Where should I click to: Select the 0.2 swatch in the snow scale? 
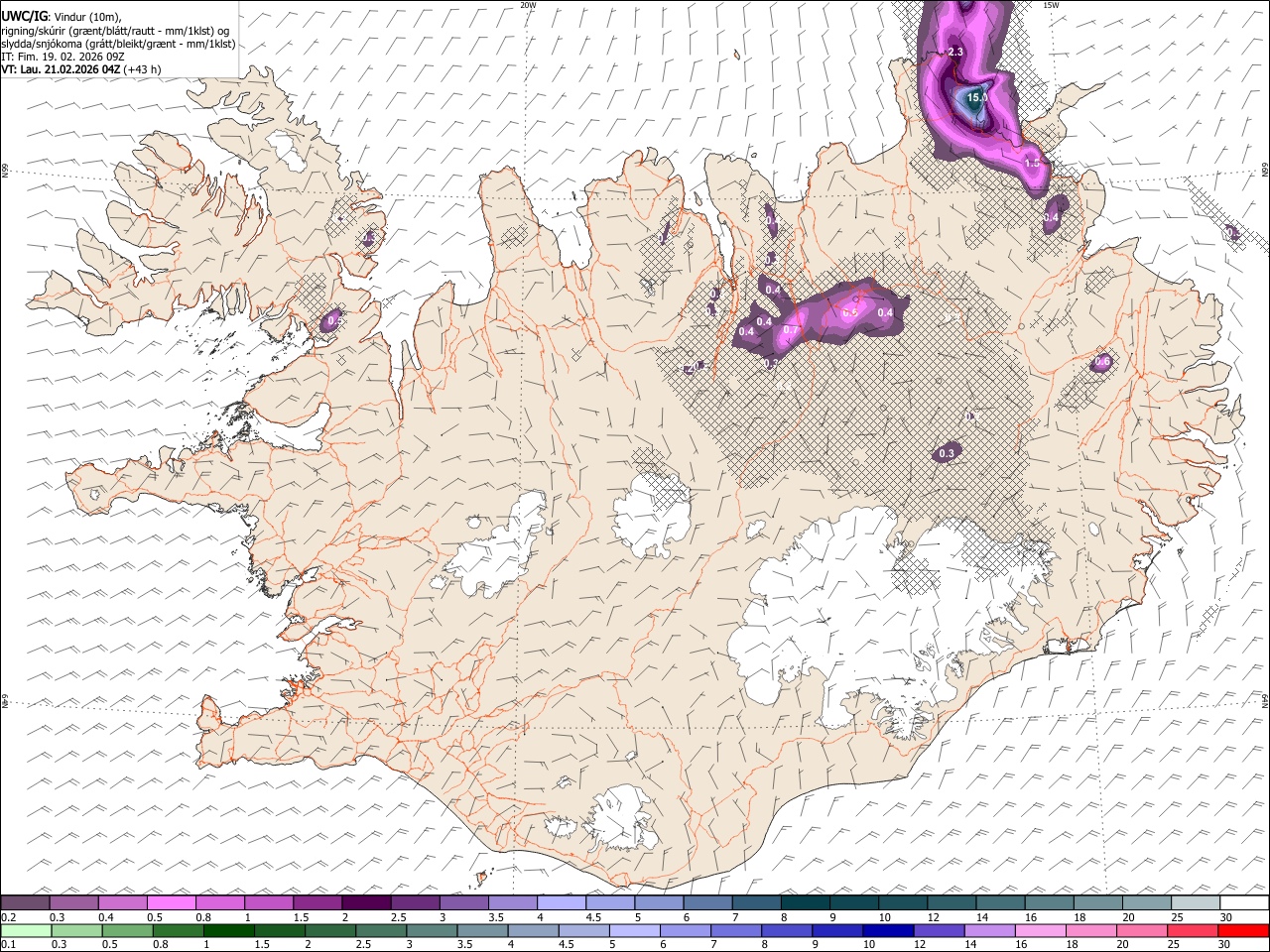pyautogui.click(x=25, y=903)
